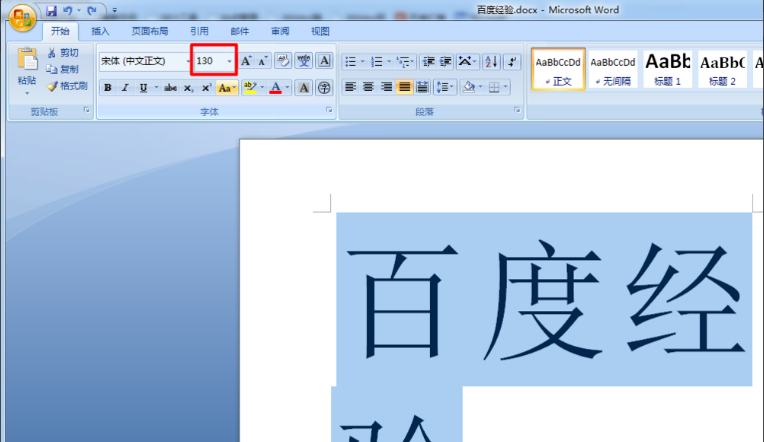Toggle Show/Hide paragraph marks
The image size is (764, 442).
(x=512, y=62)
